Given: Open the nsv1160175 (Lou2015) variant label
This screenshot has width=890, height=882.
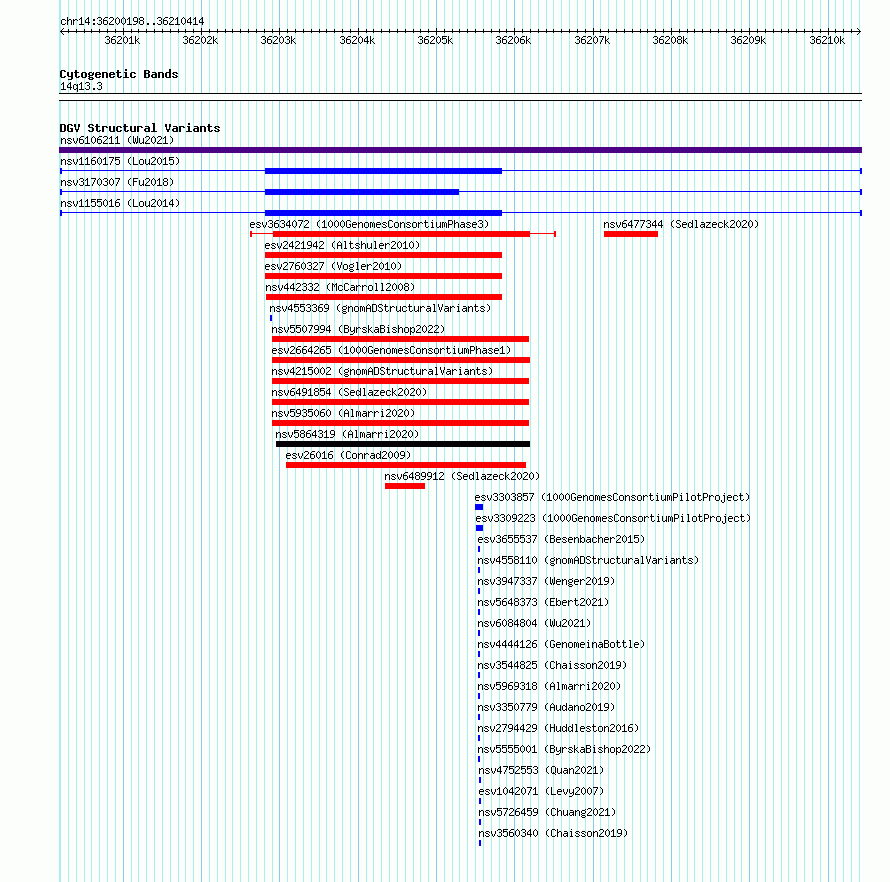Looking at the screenshot, I should (x=120, y=161).
